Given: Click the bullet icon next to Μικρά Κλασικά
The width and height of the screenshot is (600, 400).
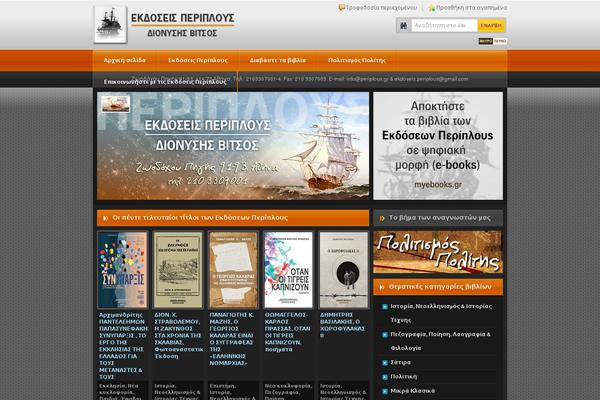Looking at the screenshot, I should point(385,391).
